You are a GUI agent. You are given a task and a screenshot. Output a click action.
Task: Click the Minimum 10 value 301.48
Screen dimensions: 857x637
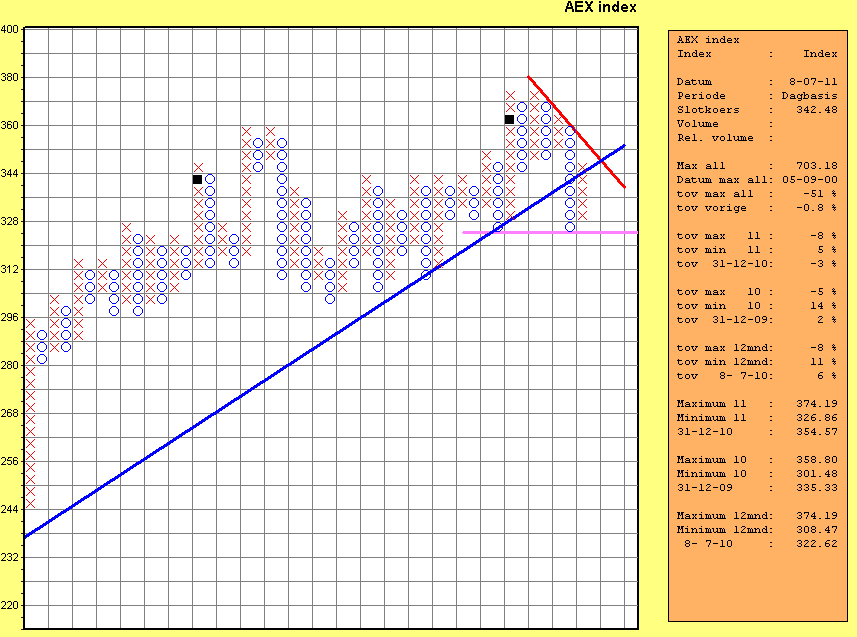point(816,474)
